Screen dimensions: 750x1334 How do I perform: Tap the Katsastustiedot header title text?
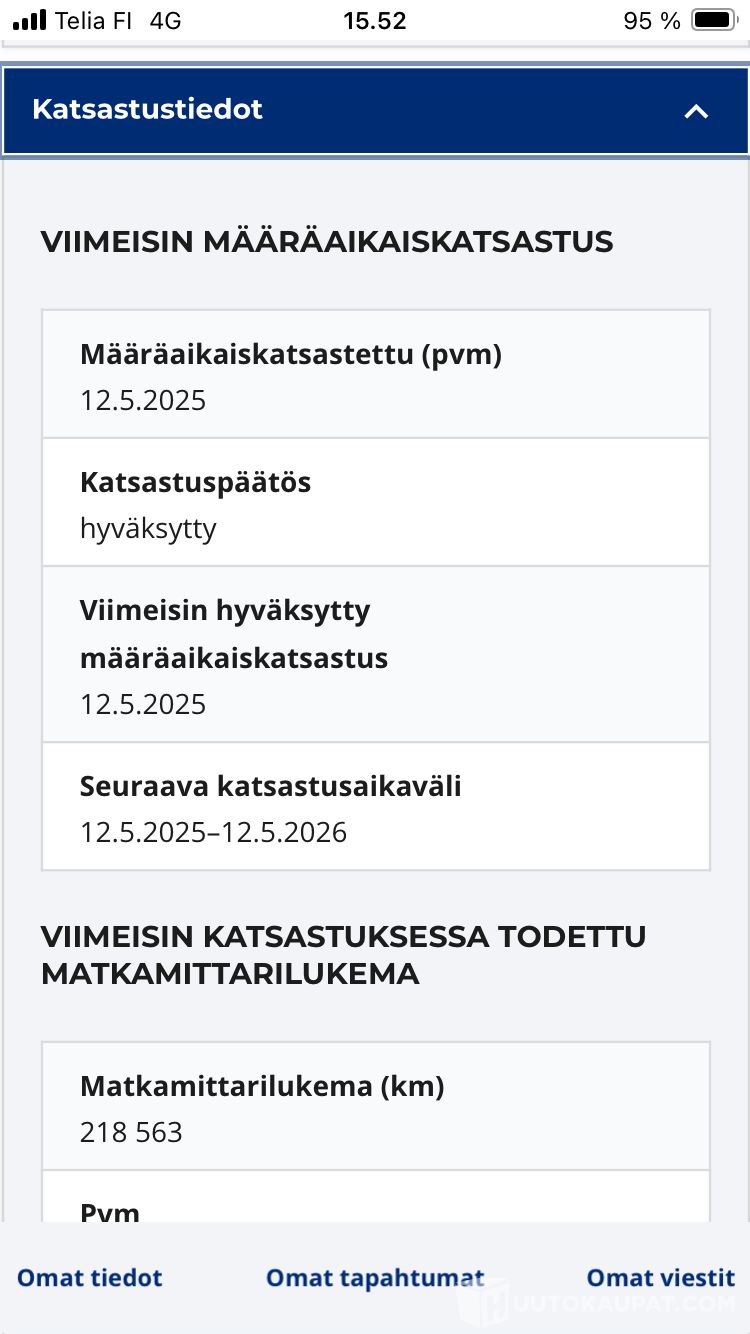point(147,109)
